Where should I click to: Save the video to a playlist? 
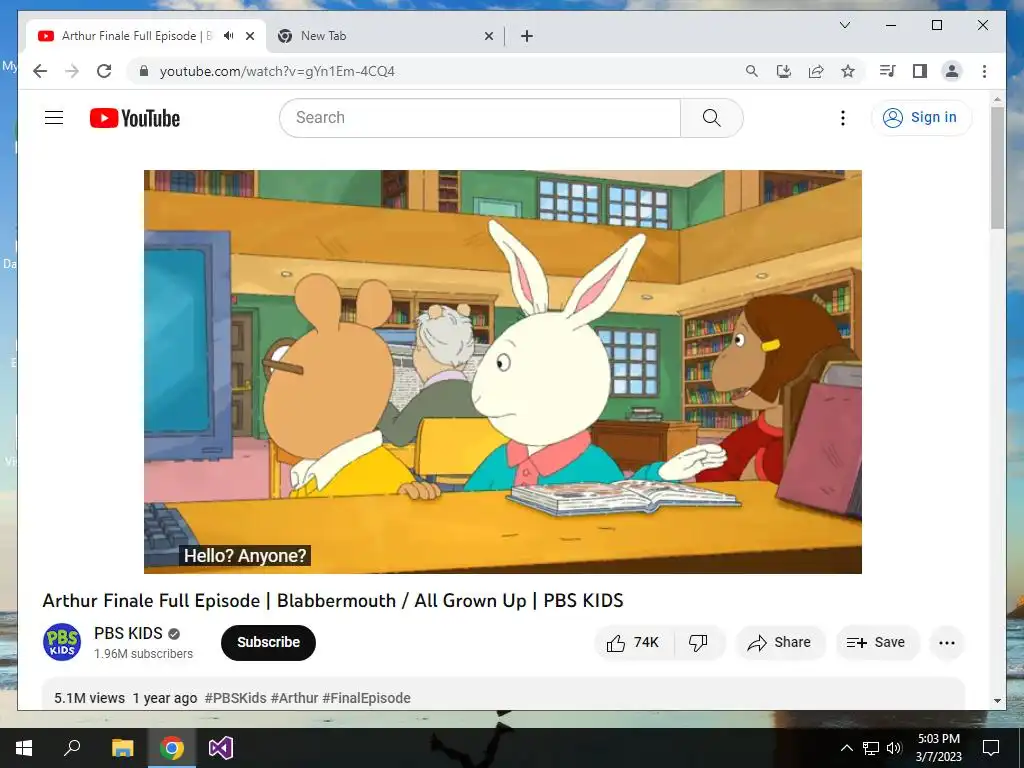coord(876,643)
